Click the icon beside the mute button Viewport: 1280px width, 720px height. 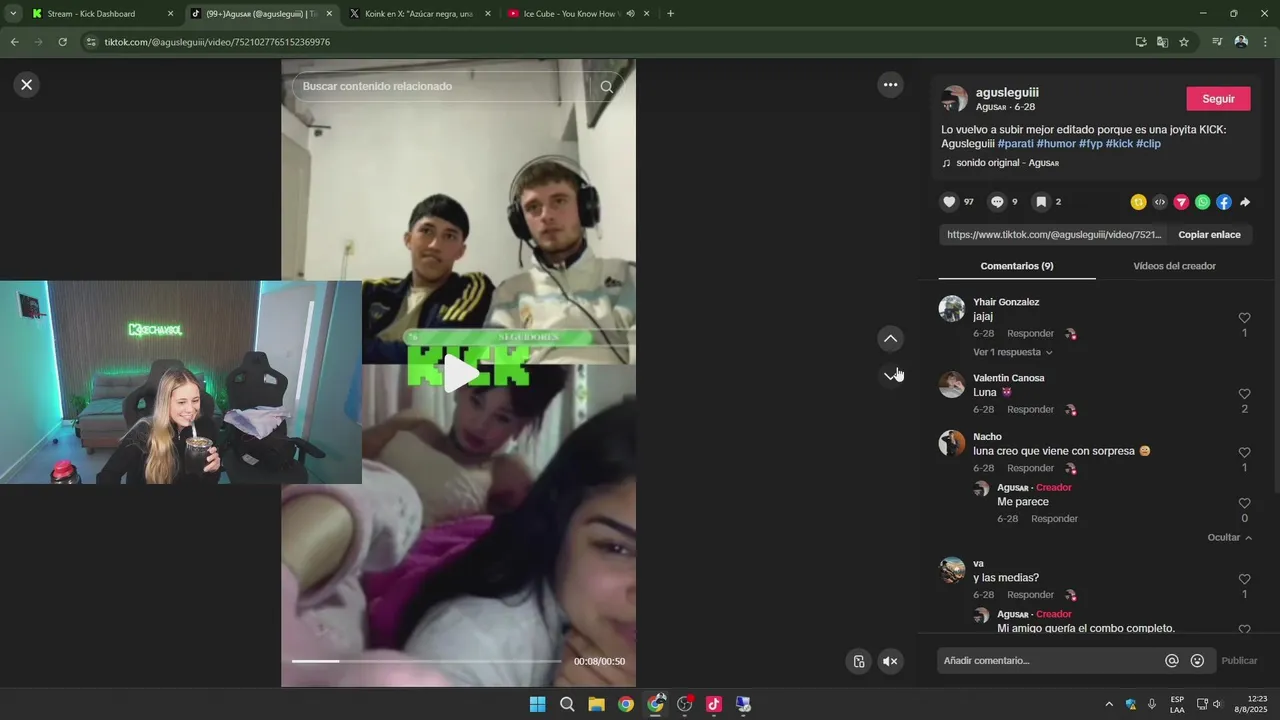pyautogui.click(x=859, y=661)
